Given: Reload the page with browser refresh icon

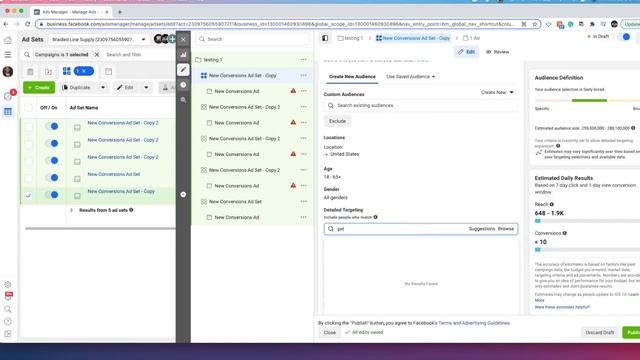Looking at the screenshot, I should point(27,24).
